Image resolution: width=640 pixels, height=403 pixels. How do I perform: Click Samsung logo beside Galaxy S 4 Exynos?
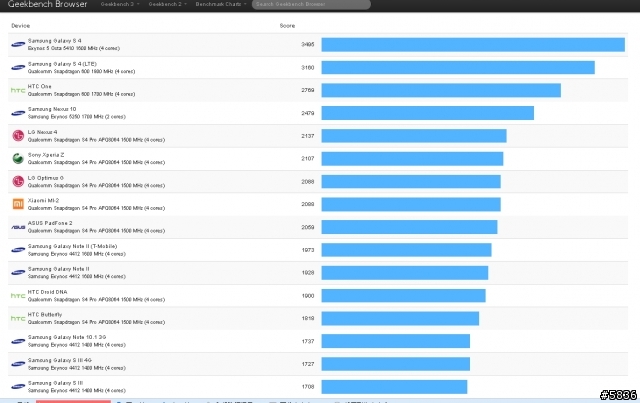click(x=18, y=44)
